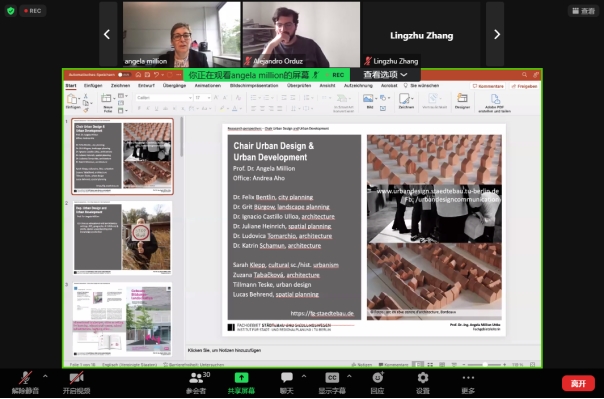This screenshot has height=399, width=604.
Task: Select Alejandro Orduz video thumbnail
Action: (x=301, y=34)
